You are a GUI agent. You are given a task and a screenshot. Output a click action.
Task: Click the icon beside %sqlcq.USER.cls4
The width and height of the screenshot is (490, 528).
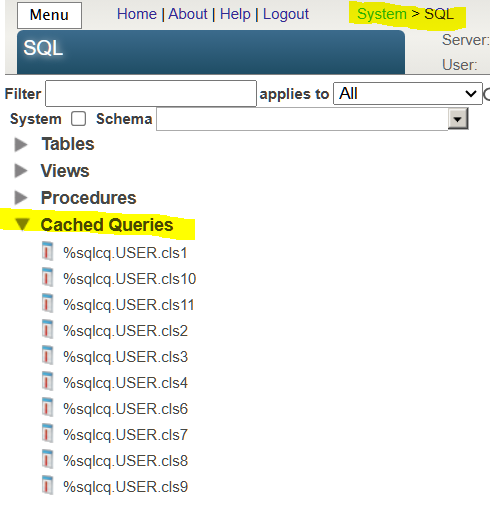pos(47,381)
